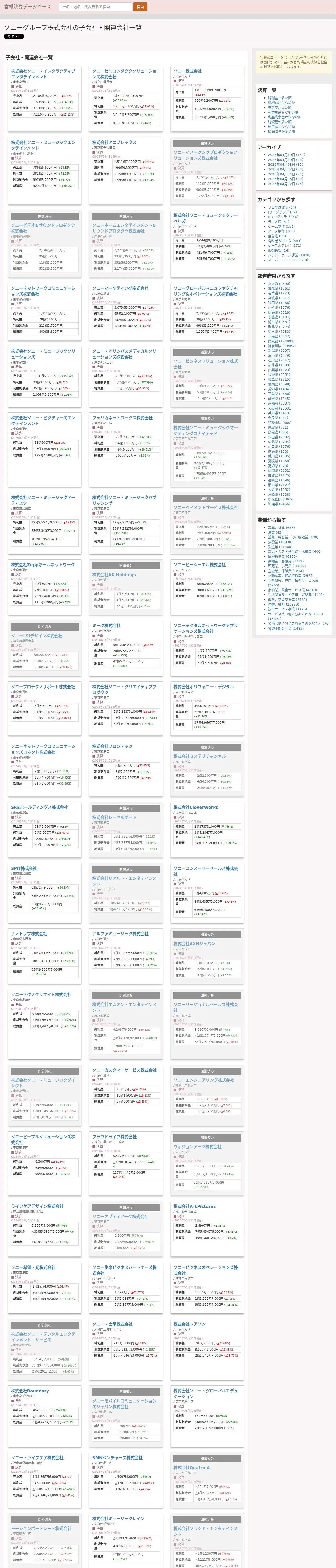This screenshot has height=1568, width=336.
Task: Browse category スーパーマーケット (518)
Action: (288, 260)
